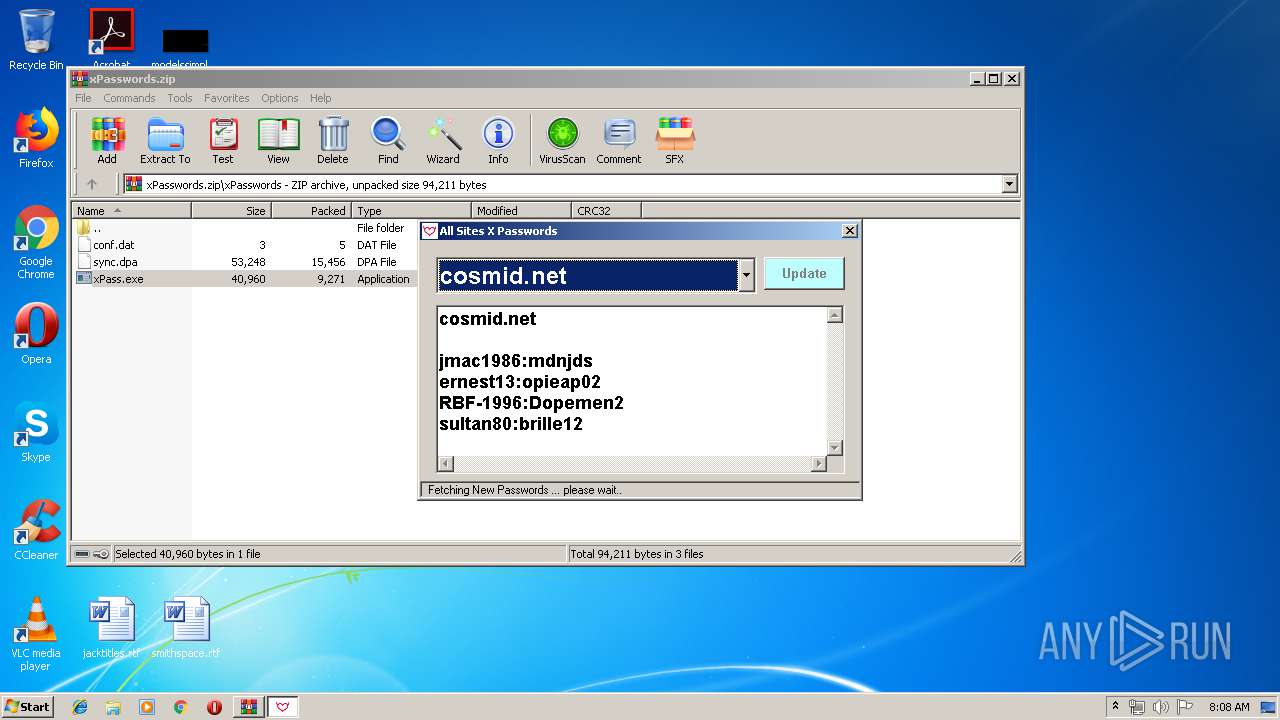Open the Google Chrome desktop shortcut
Image resolution: width=1280 pixels, height=720 pixels.
coord(36,242)
